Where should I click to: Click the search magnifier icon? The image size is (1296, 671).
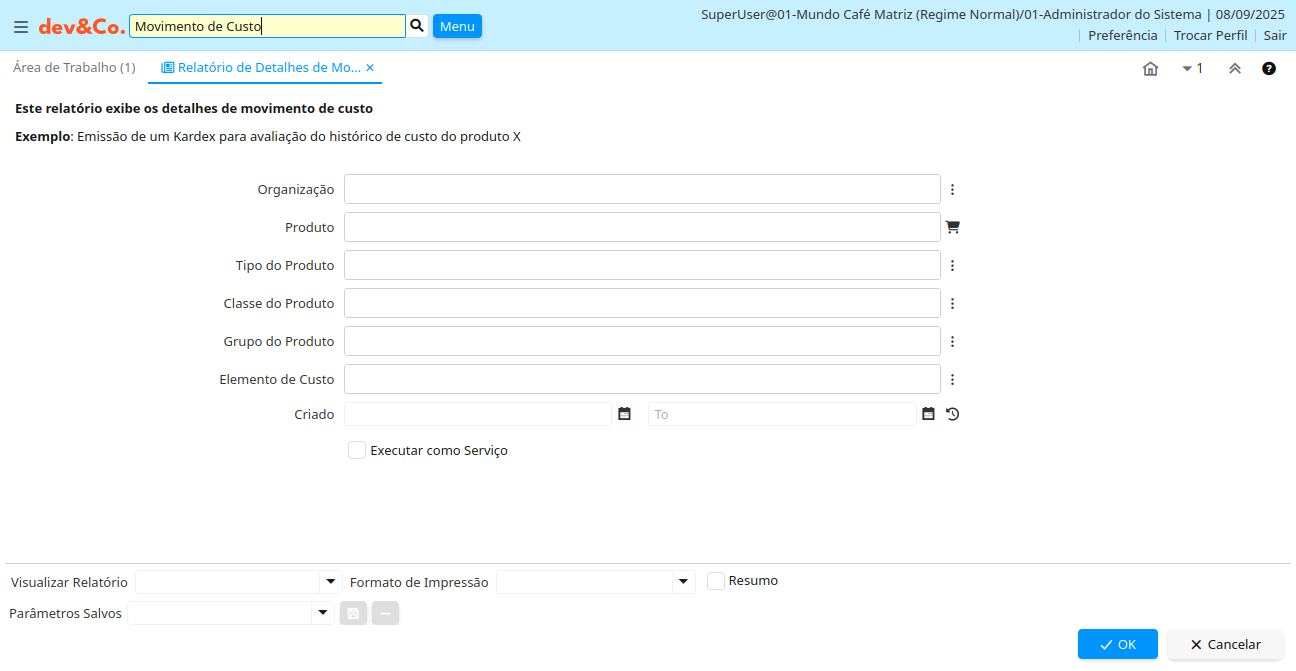pyautogui.click(x=418, y=26)
